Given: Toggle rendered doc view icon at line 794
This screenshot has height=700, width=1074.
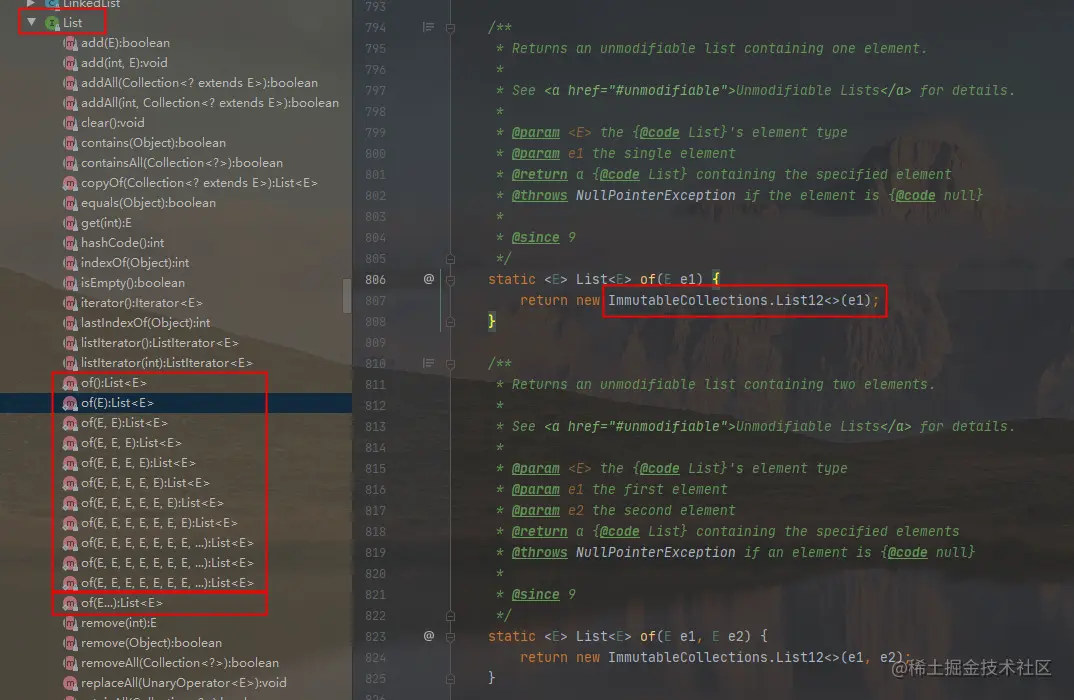Looking at the screenshot, I should 429,27.
